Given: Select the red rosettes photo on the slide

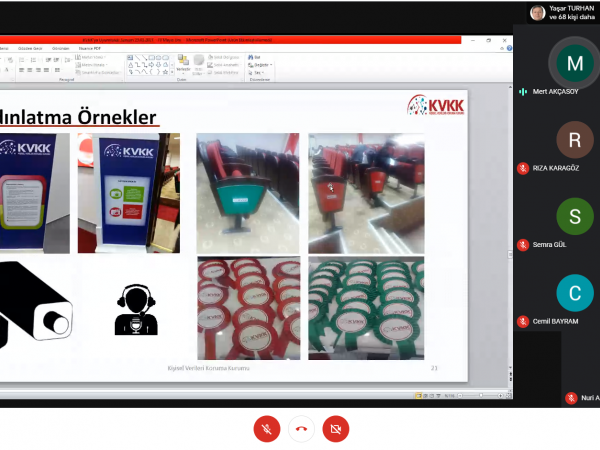Looking at the screenshot, I should point(249,308).
